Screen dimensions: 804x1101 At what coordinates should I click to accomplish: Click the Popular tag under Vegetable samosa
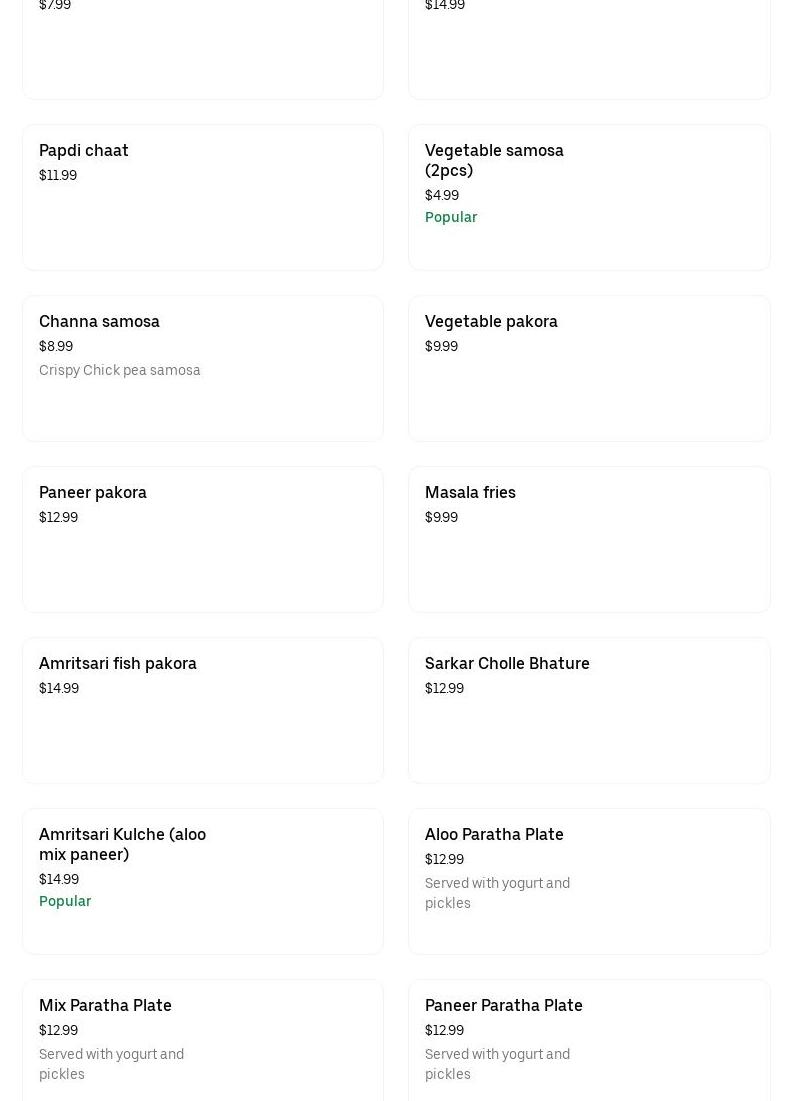click(x=451, y=217)
